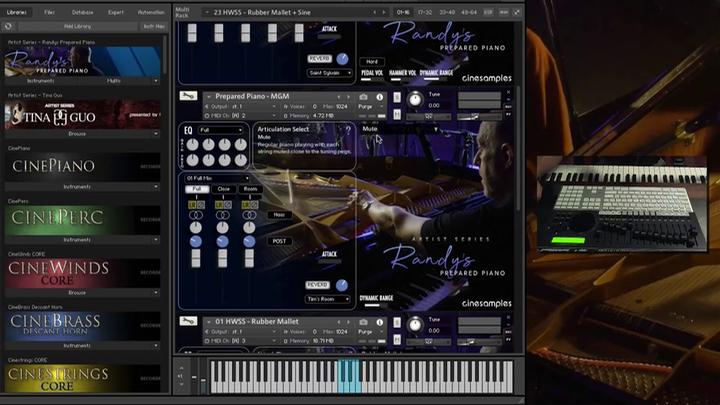
Task: Click info icon for Prepared Piano - MGM
Action: click(x=380, y=97)
